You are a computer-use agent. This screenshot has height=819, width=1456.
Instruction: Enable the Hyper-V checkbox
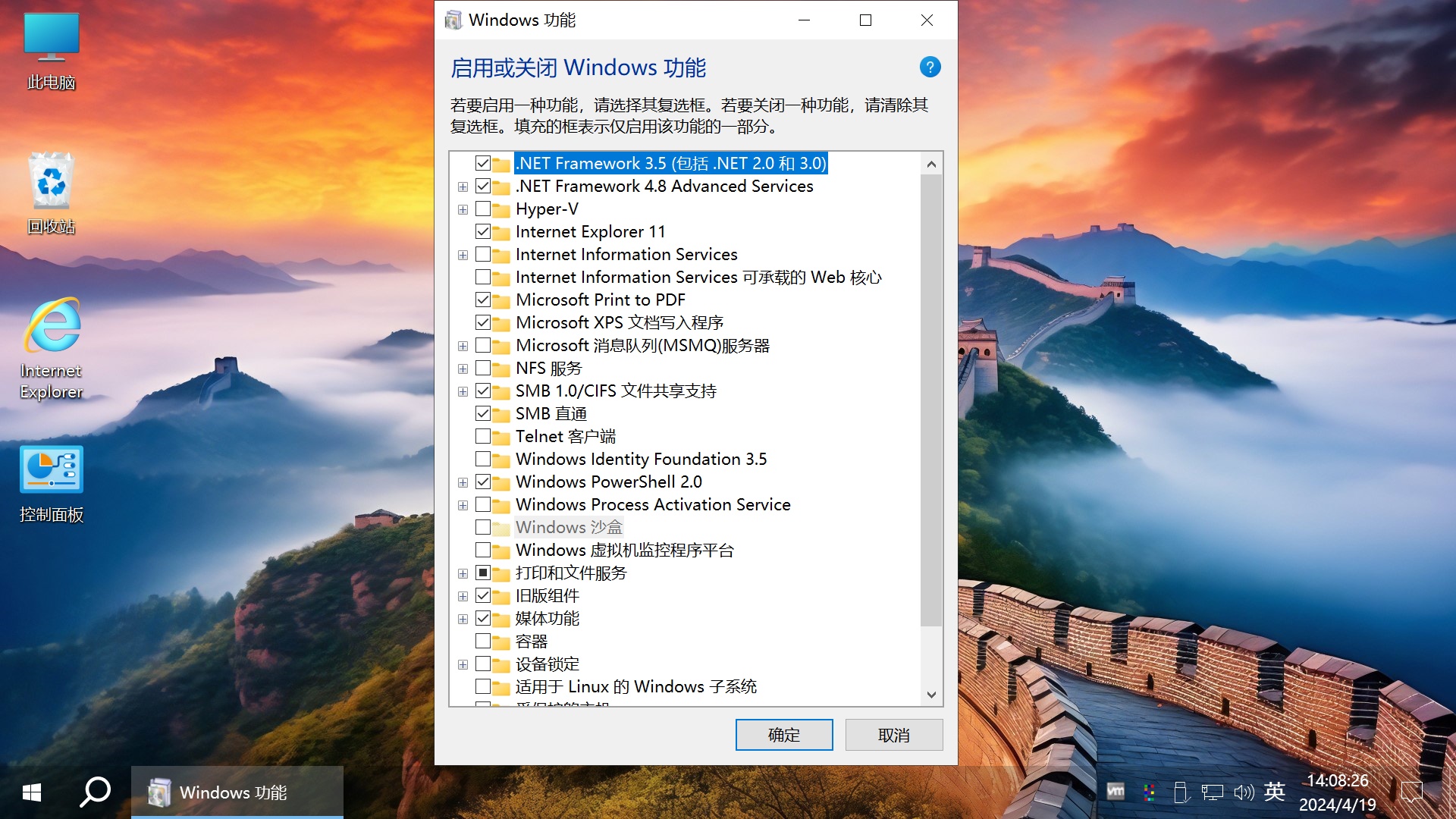(483, 209)
